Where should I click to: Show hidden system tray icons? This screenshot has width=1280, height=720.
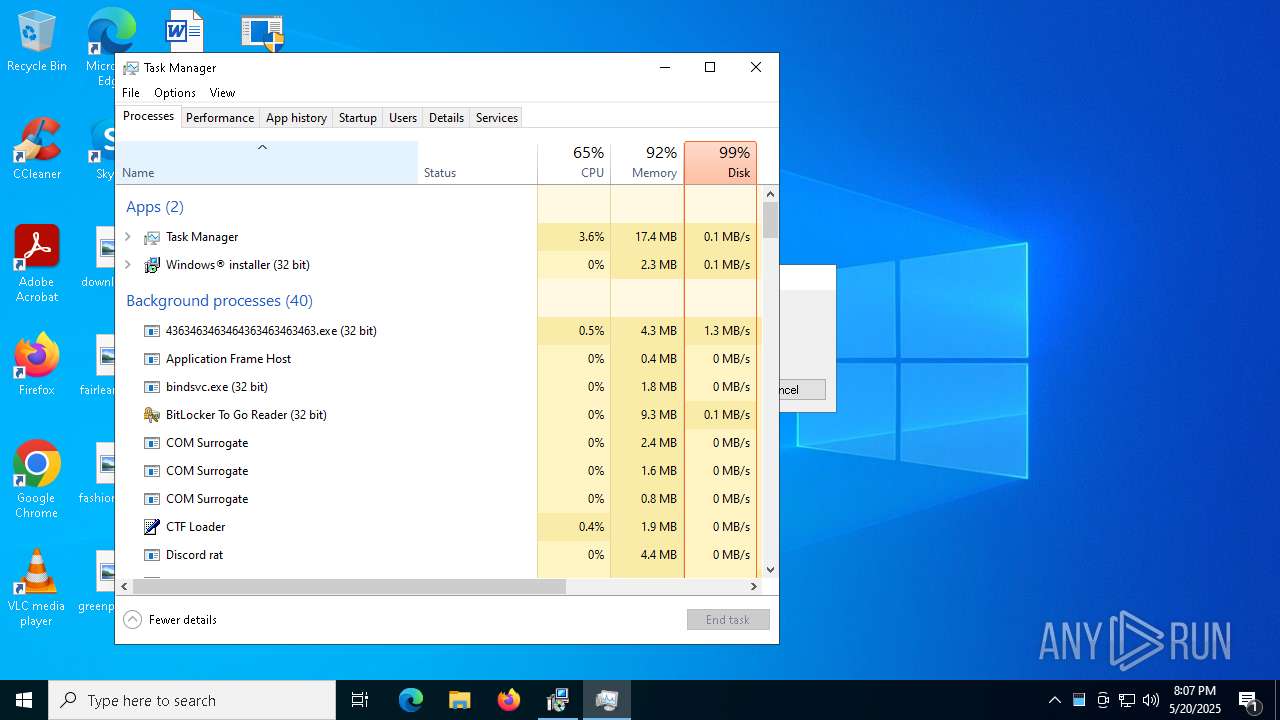coord(1055,700)
